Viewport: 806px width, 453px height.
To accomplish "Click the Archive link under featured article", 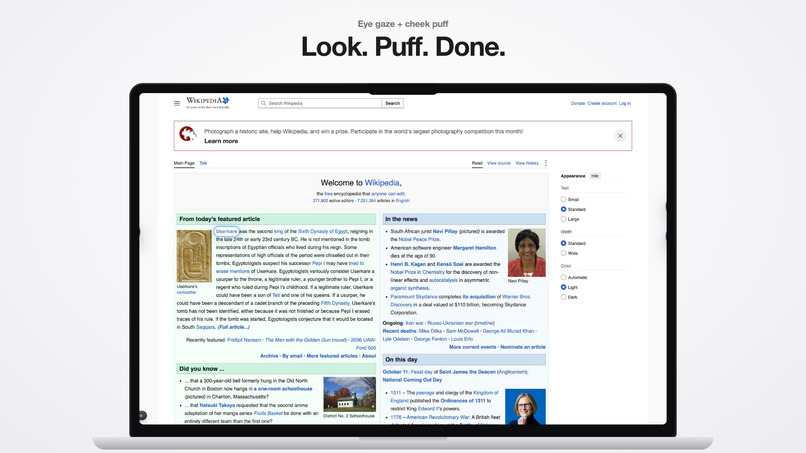I will (269, 356).
